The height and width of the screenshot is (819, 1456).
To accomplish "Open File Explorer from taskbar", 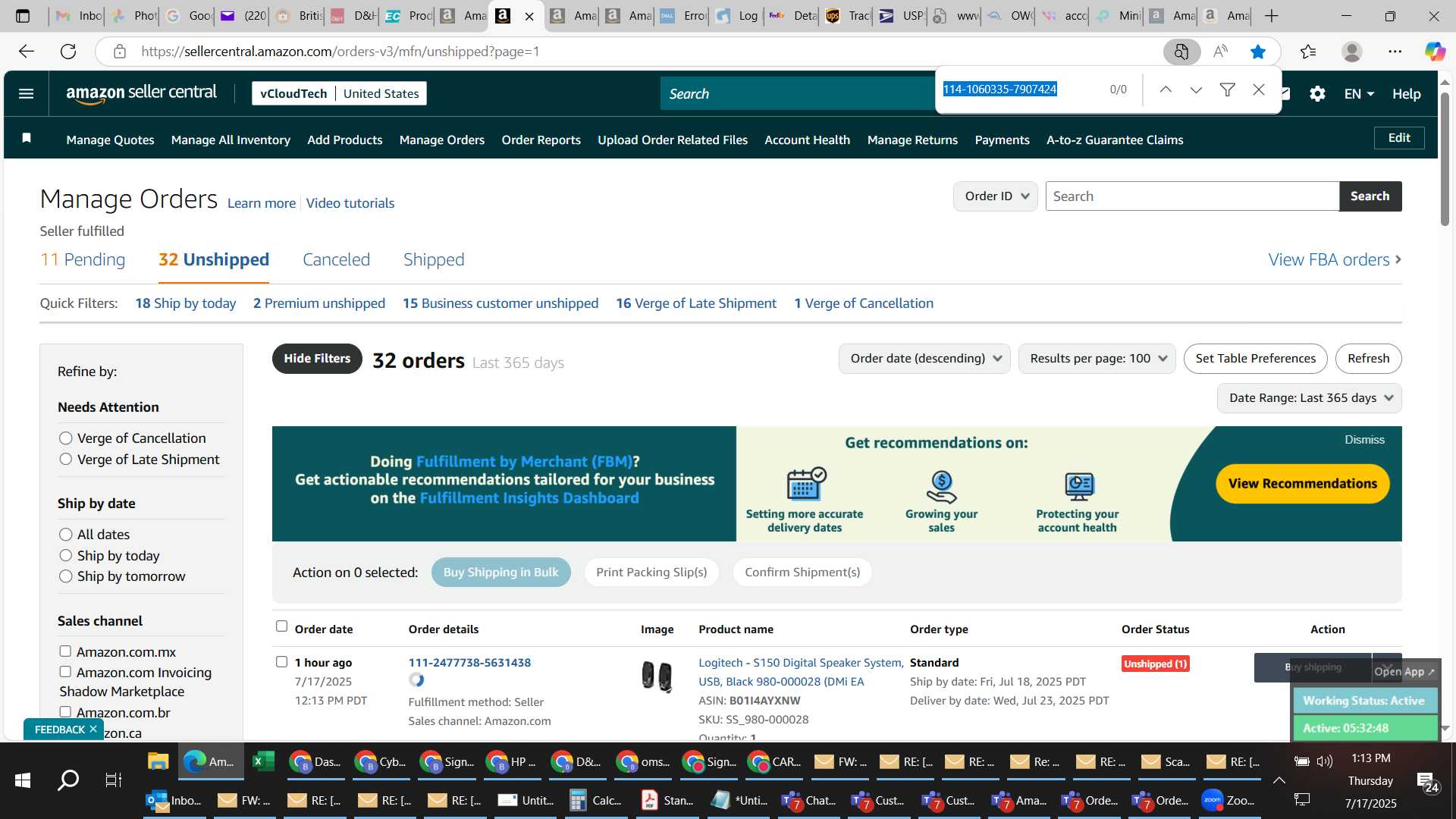I will pos(158,761).
